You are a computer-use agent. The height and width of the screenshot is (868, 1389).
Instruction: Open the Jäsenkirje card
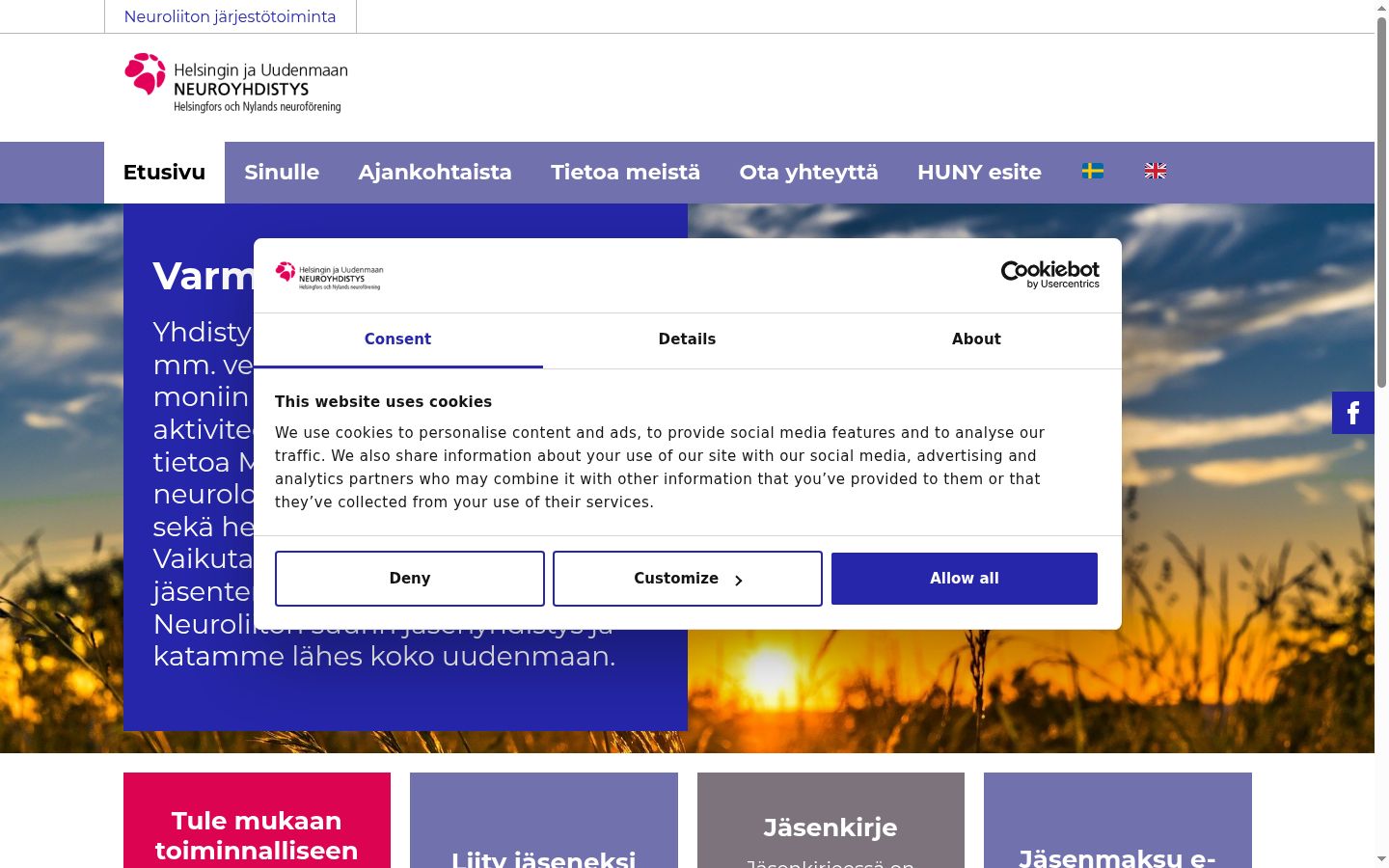831,821
